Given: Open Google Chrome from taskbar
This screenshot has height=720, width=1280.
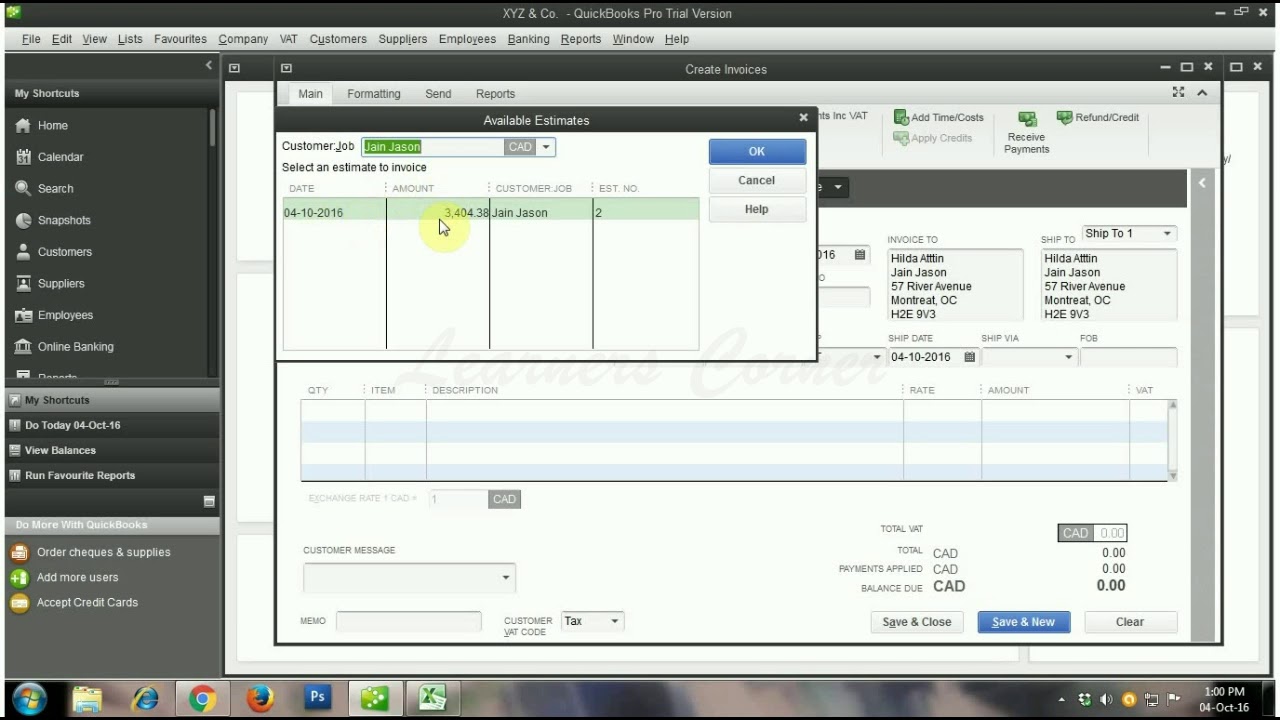Looking at the screenshot, I should point(203,698).
